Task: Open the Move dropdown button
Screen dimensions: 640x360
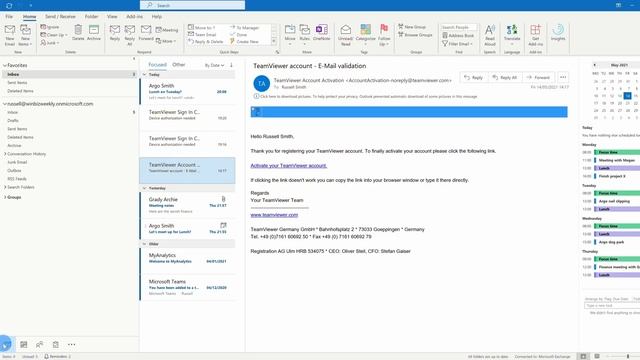Action: click(x=290, y=35)
